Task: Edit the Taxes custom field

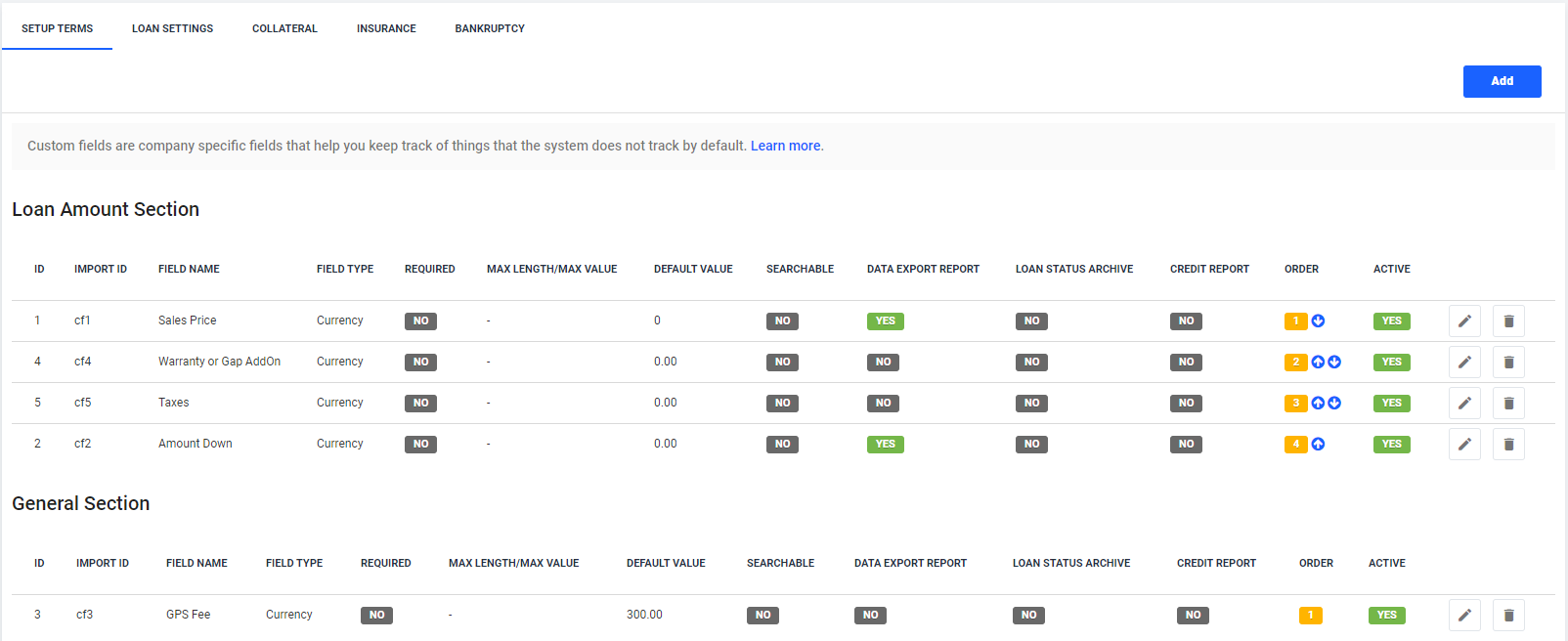Action: click(1464, 403)
